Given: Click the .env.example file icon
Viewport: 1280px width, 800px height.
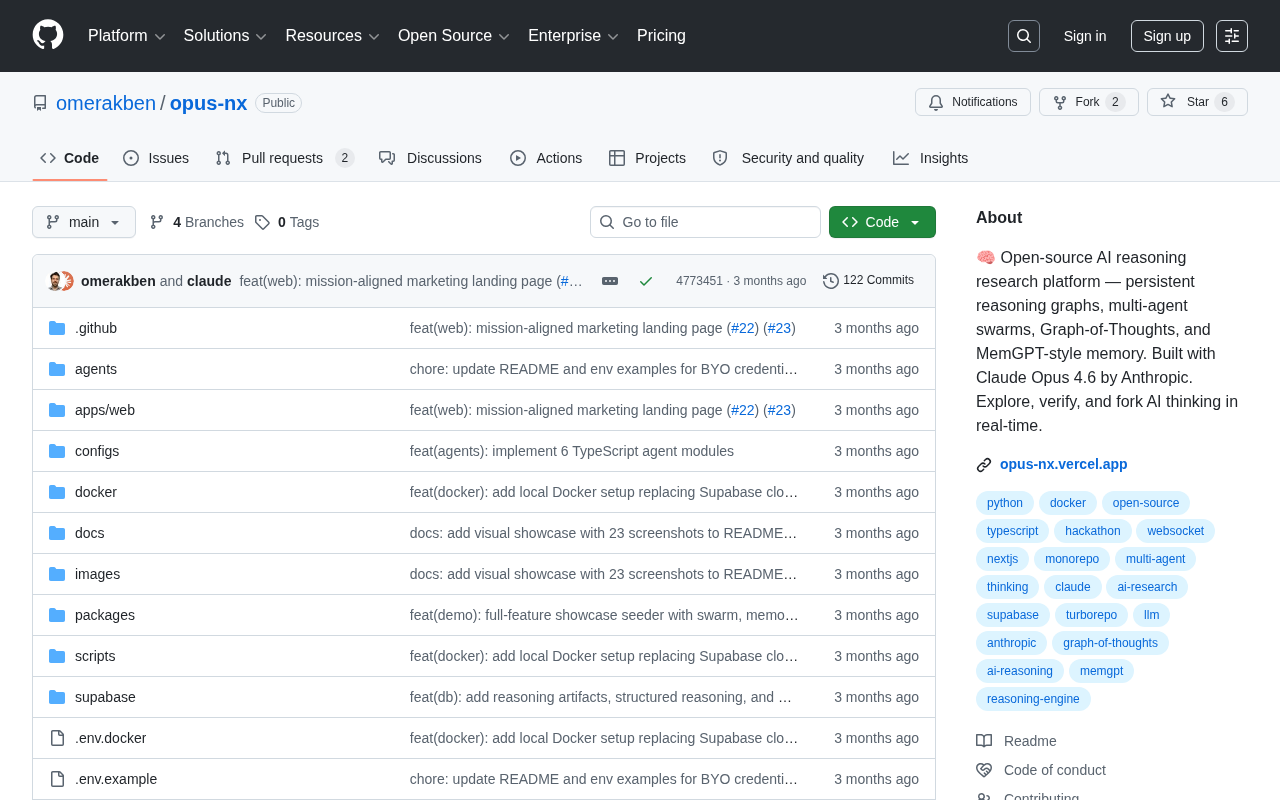Looking at the screenshot, I should pos(57,779).
